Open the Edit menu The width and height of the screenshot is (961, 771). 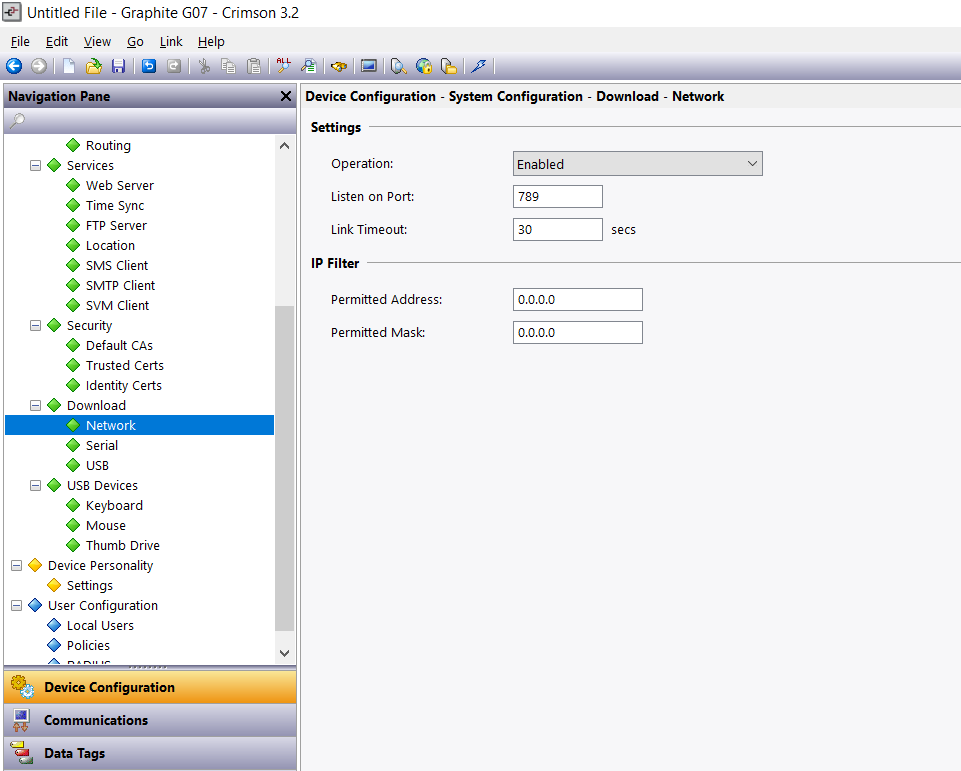[x=57, y=42]
